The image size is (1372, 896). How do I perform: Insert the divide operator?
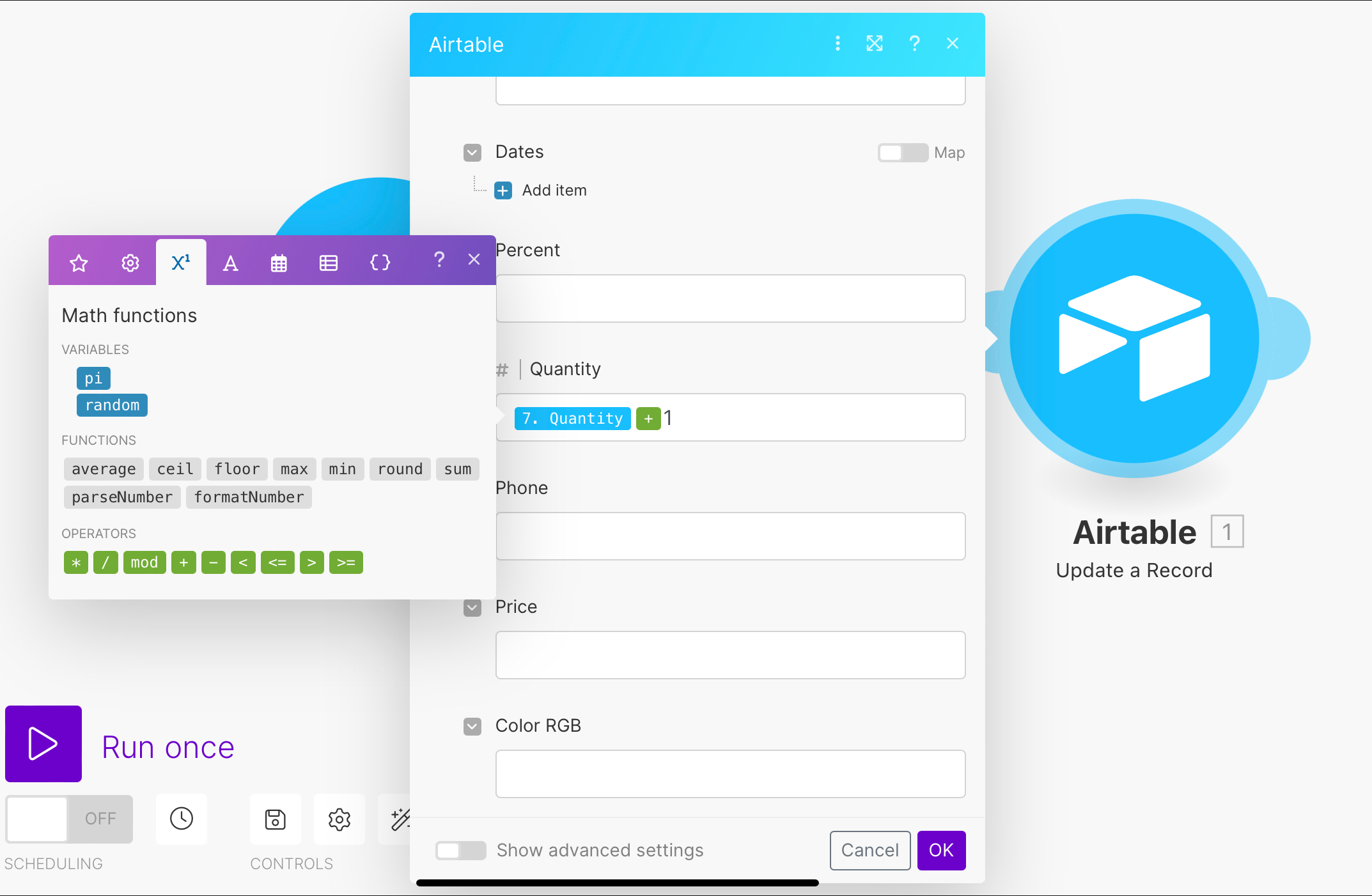tap(105, 562)
